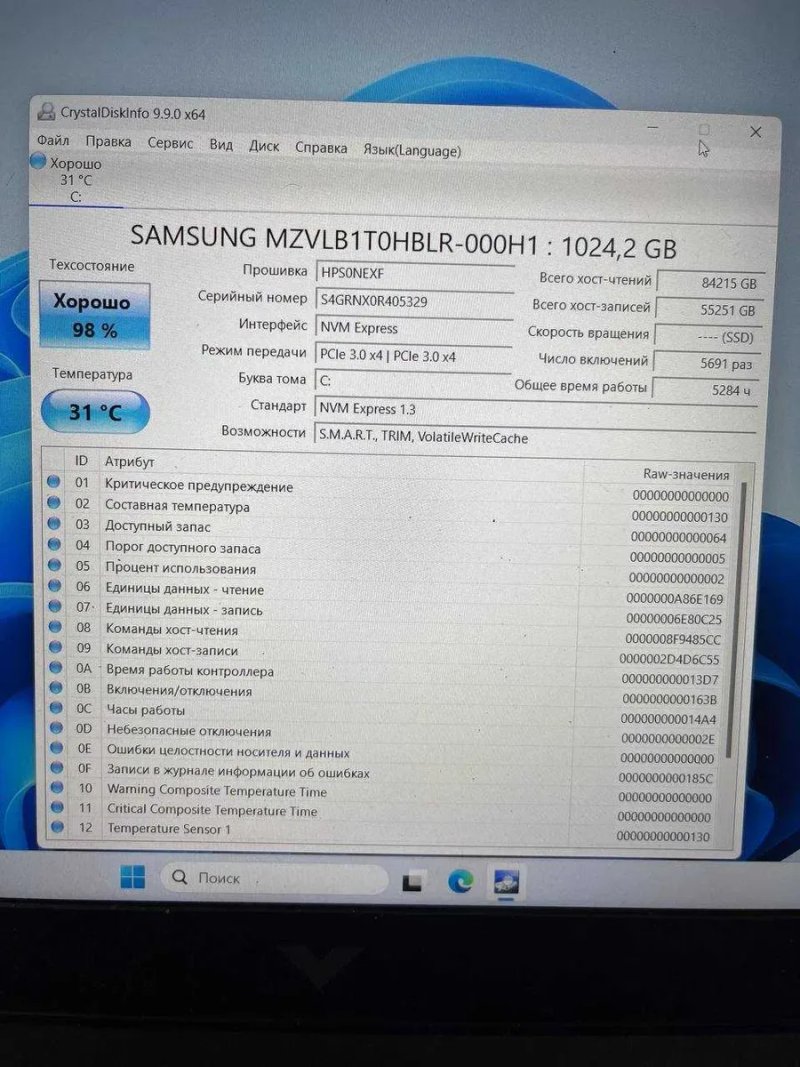Click status icon for Включения/отключения row
The height and width of the screenshot is (1067, 800).
pyautogui.click(x=56, y=687)
